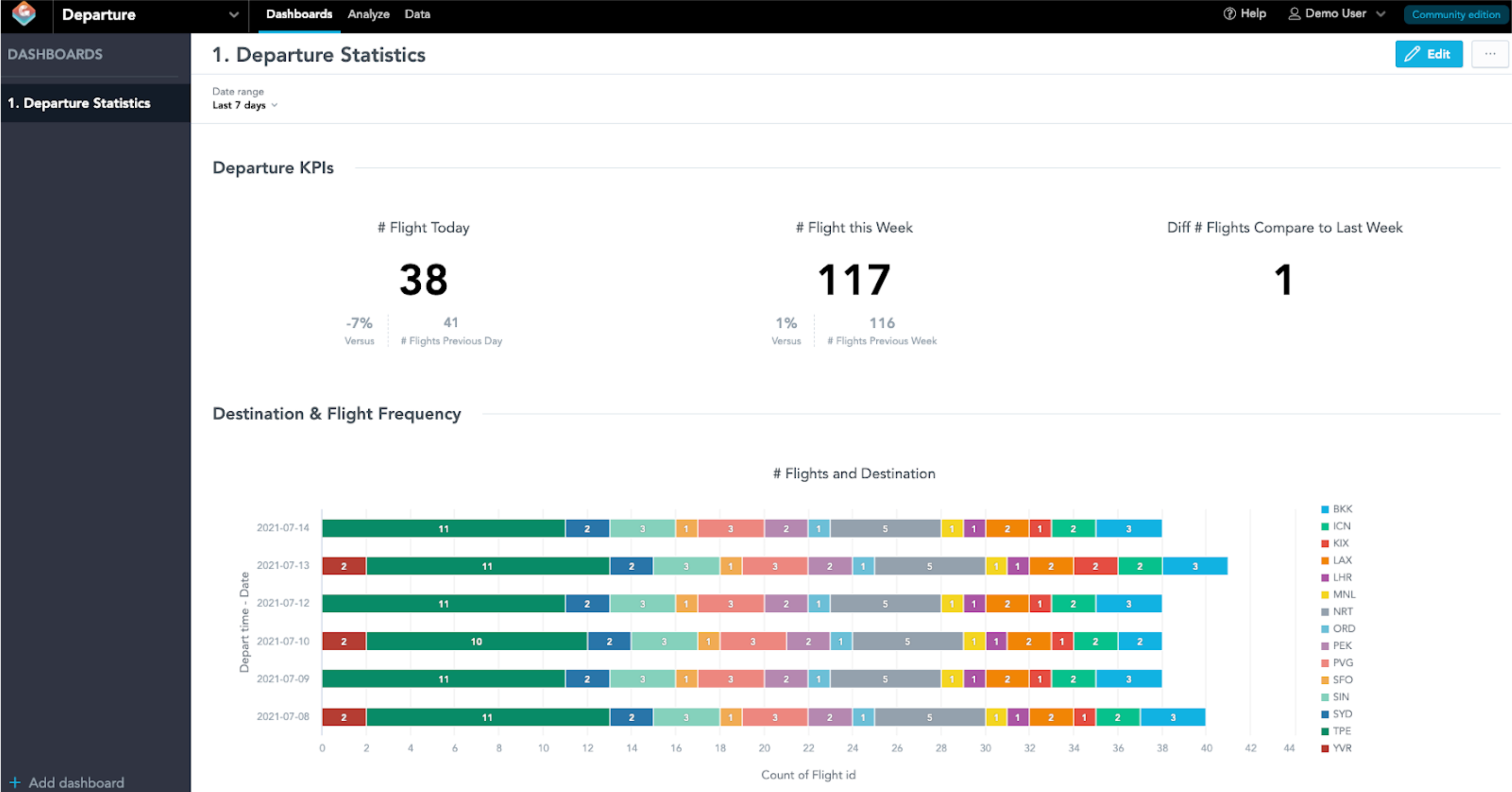Select the Edit pencil icon
The image size is (1512, 792).
click(x=1413, y=53)
